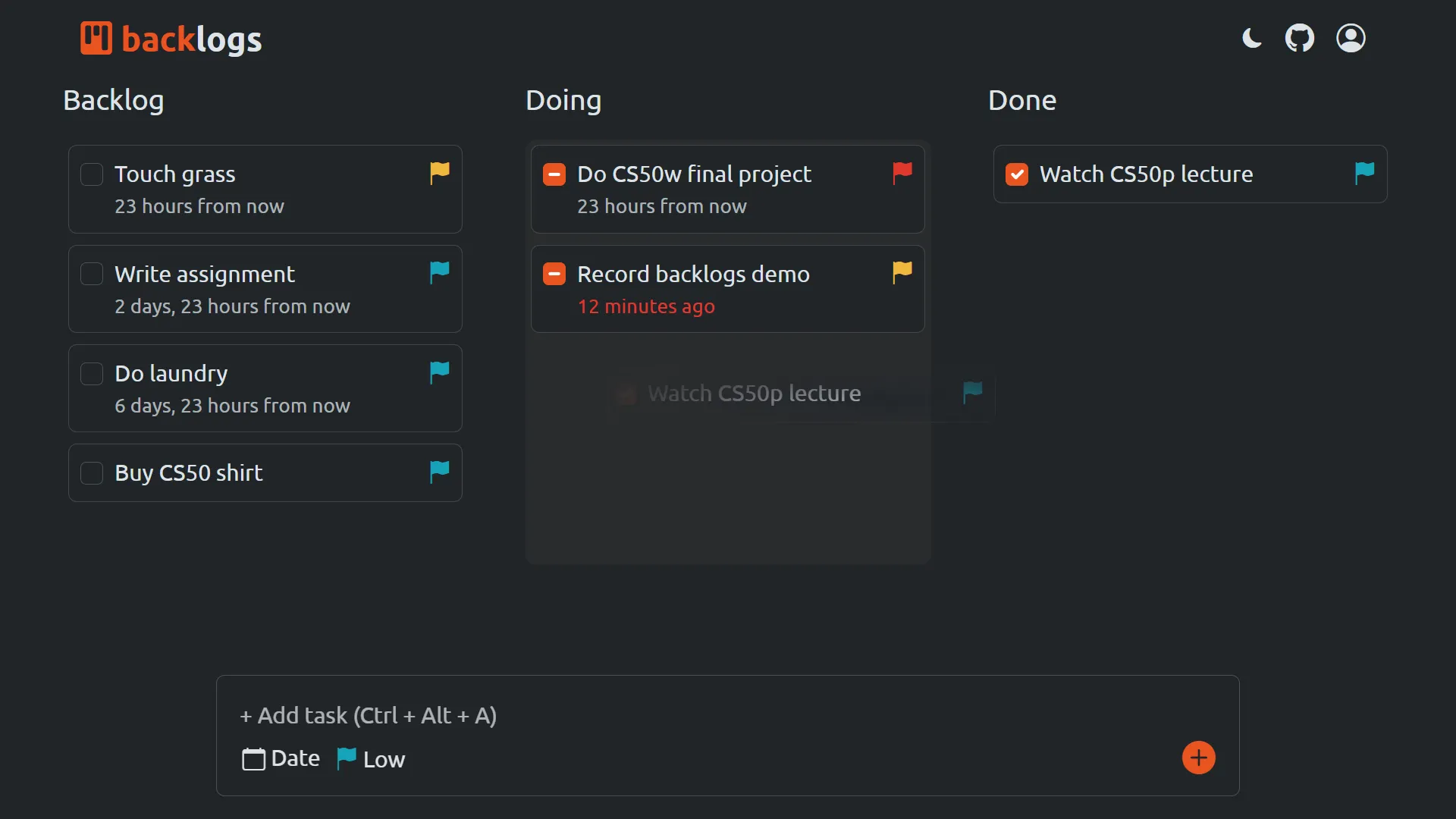Screen dimensions: 1456x819
Task: Click the Doing column heading
Action: [x=563, y=100]
